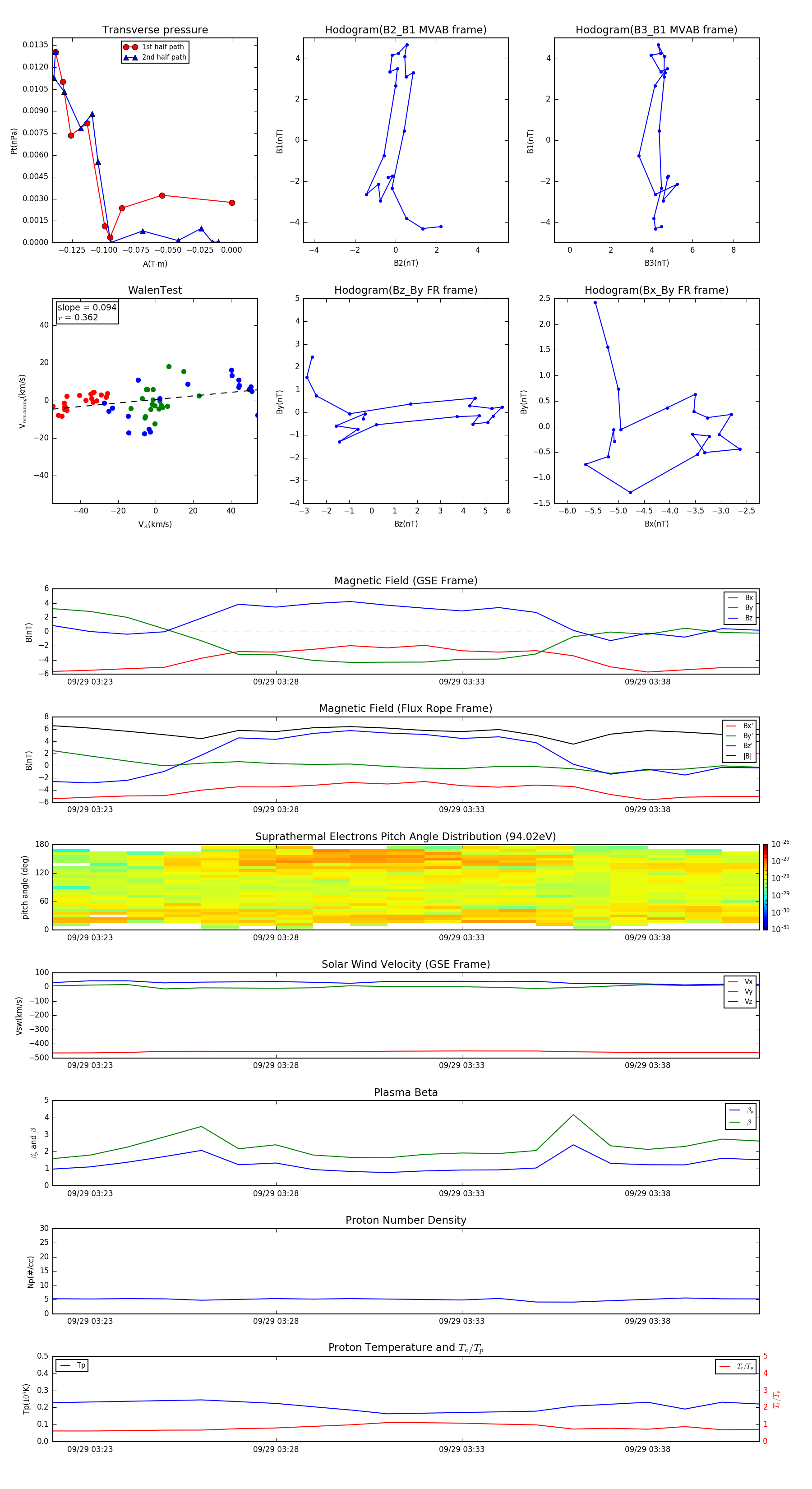Click the 'Hodogram(B3_B1 MVAB frame)' title

click(656, 29)
